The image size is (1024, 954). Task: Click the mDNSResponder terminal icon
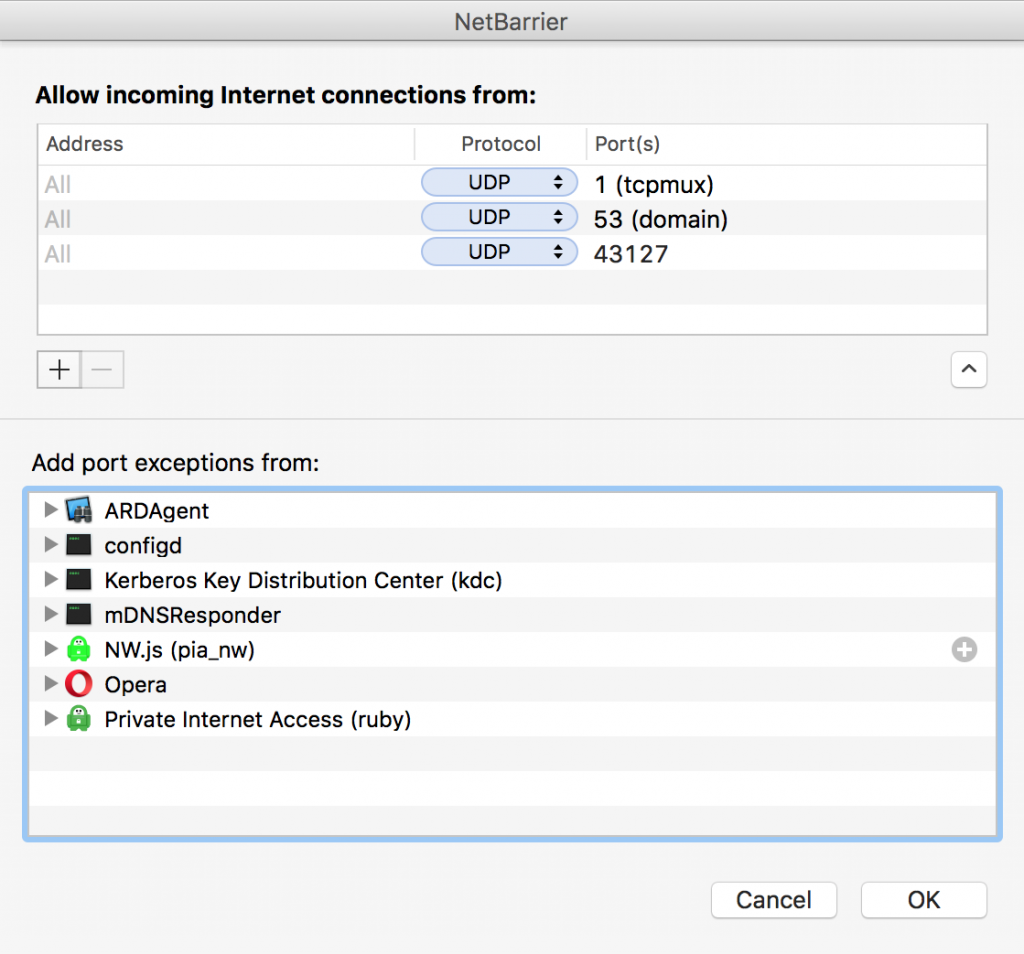pos(78,614)
